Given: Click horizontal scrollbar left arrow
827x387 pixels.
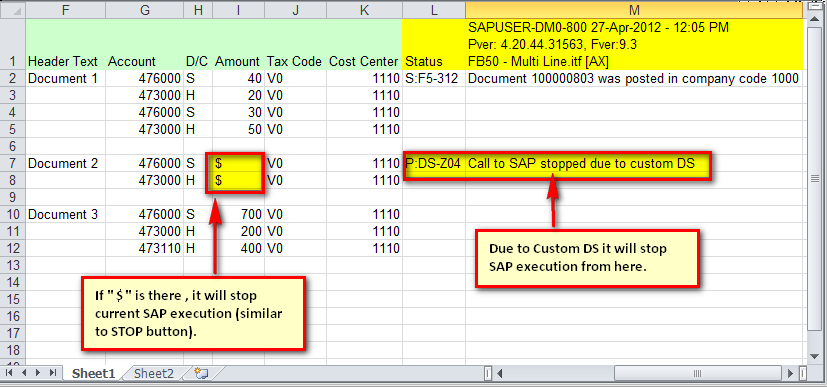Looking at the screenshot, I should (499, 374).
